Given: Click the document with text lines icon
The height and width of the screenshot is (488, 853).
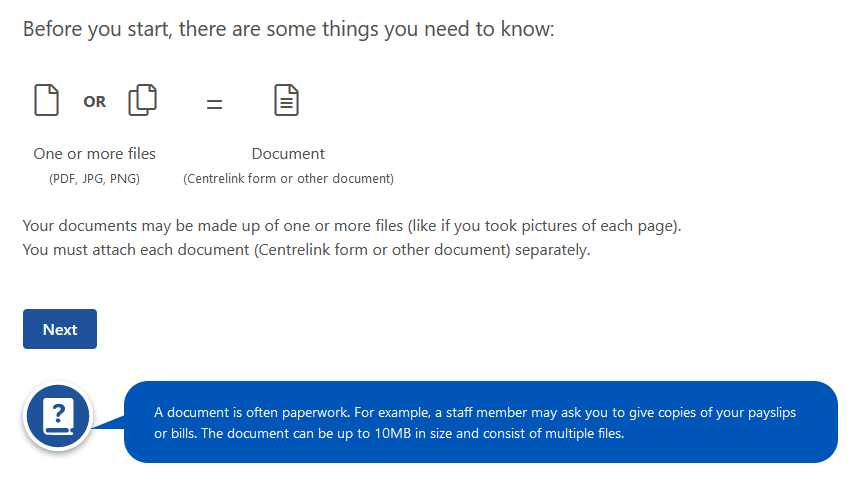Looking at the screenshot, I should (x=287, y=100).
